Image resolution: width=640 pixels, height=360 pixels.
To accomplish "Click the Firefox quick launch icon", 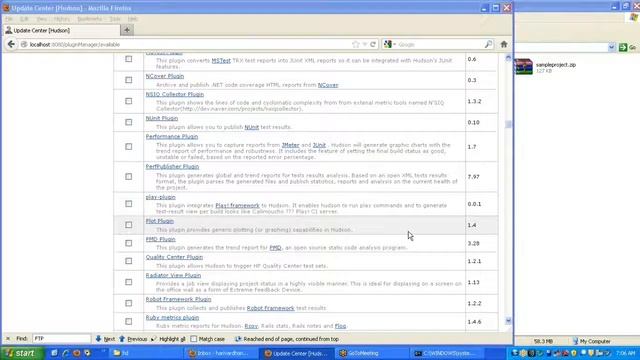I will (76, 353).
